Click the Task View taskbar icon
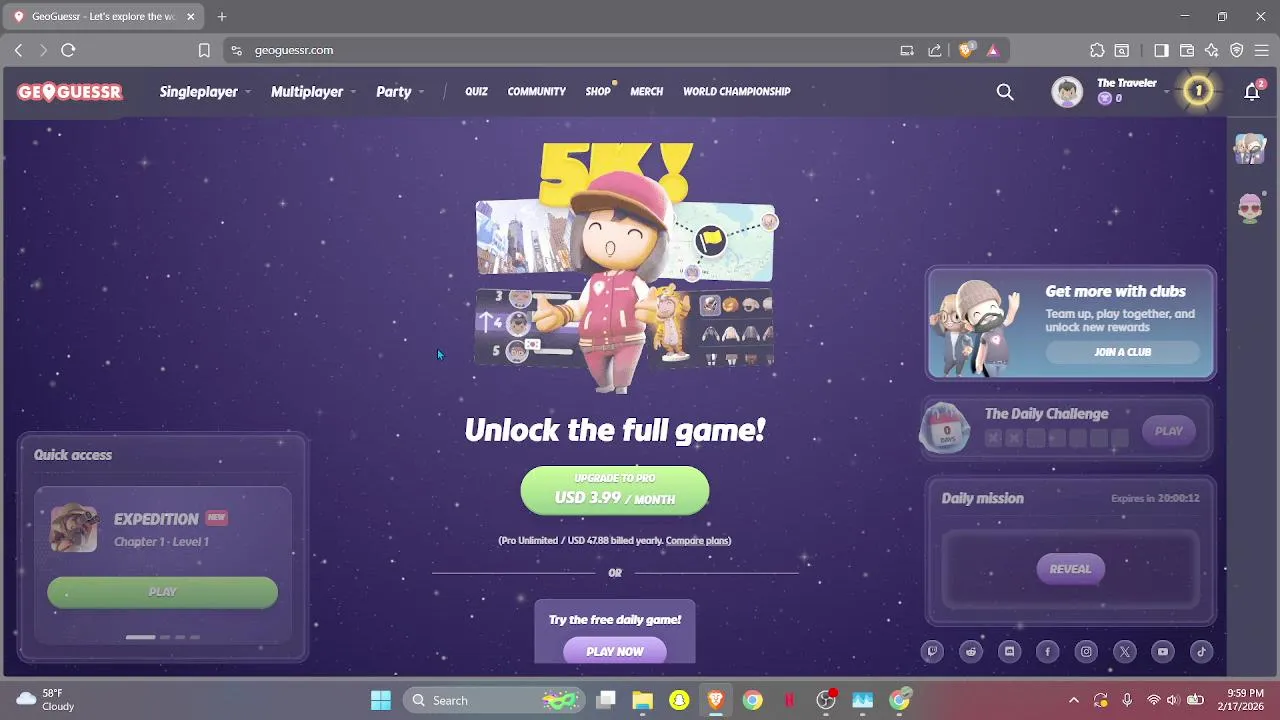This screenshot has width=1280, height=720. (606, 700)
